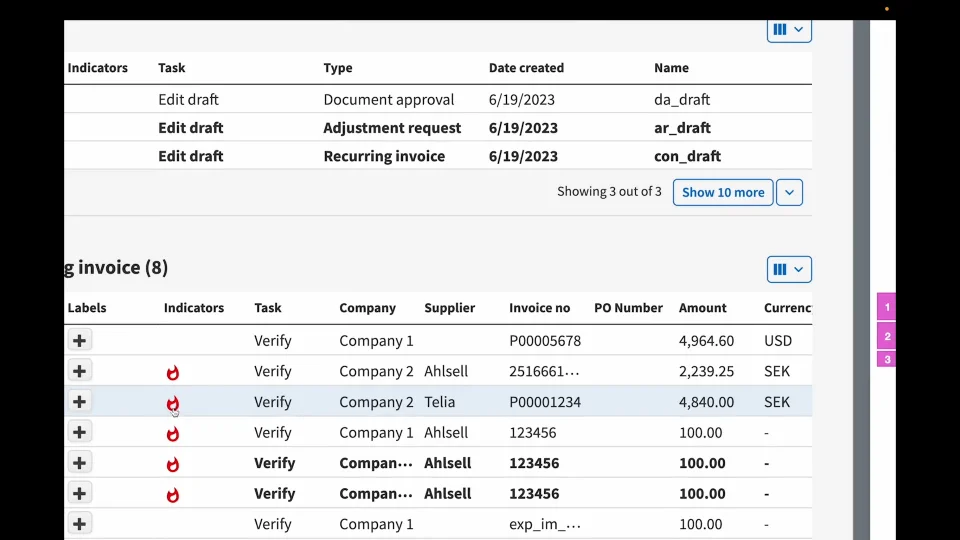This screenshot has height=540, width=960.
Task: Click plus label button in USD invoice row
Action: coord(79,341)
